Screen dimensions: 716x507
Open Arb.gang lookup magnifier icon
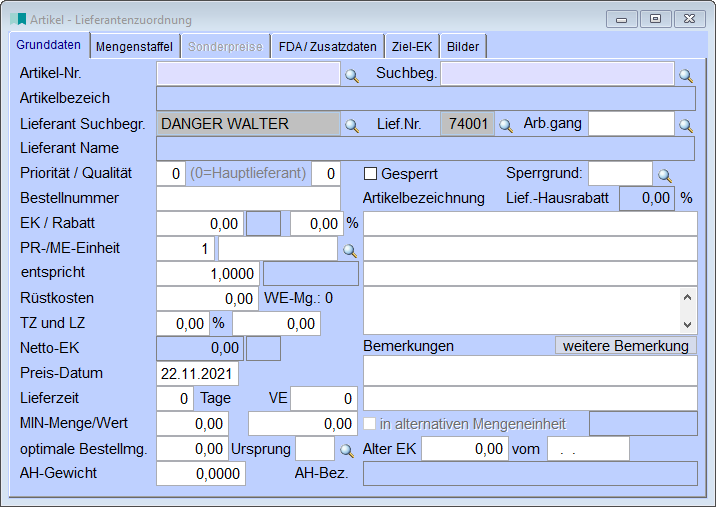click(686, 125)
